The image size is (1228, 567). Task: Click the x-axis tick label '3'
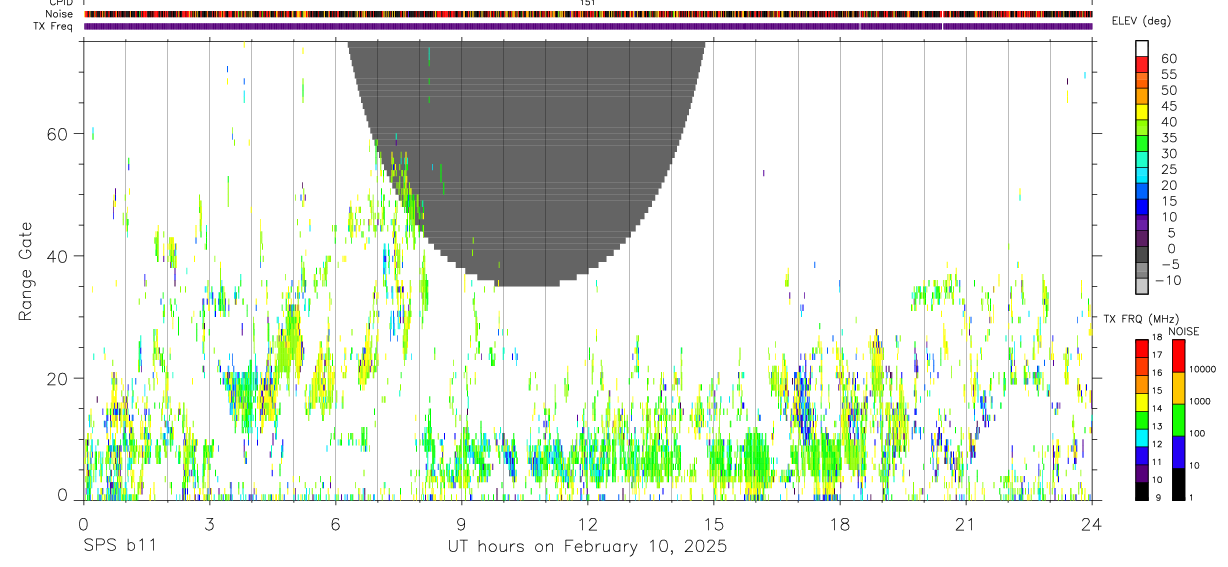(209, 524)
